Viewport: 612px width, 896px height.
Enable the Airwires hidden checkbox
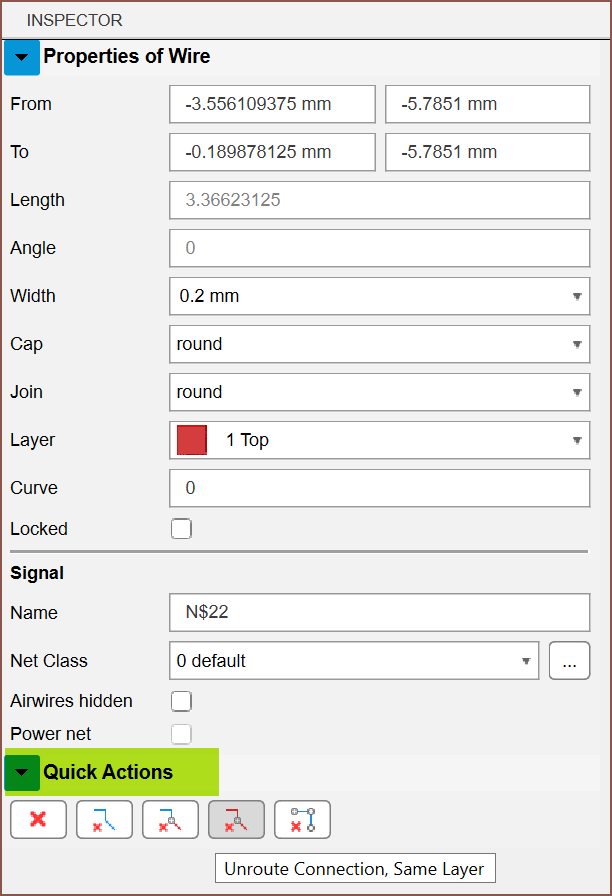click(181, 701)
